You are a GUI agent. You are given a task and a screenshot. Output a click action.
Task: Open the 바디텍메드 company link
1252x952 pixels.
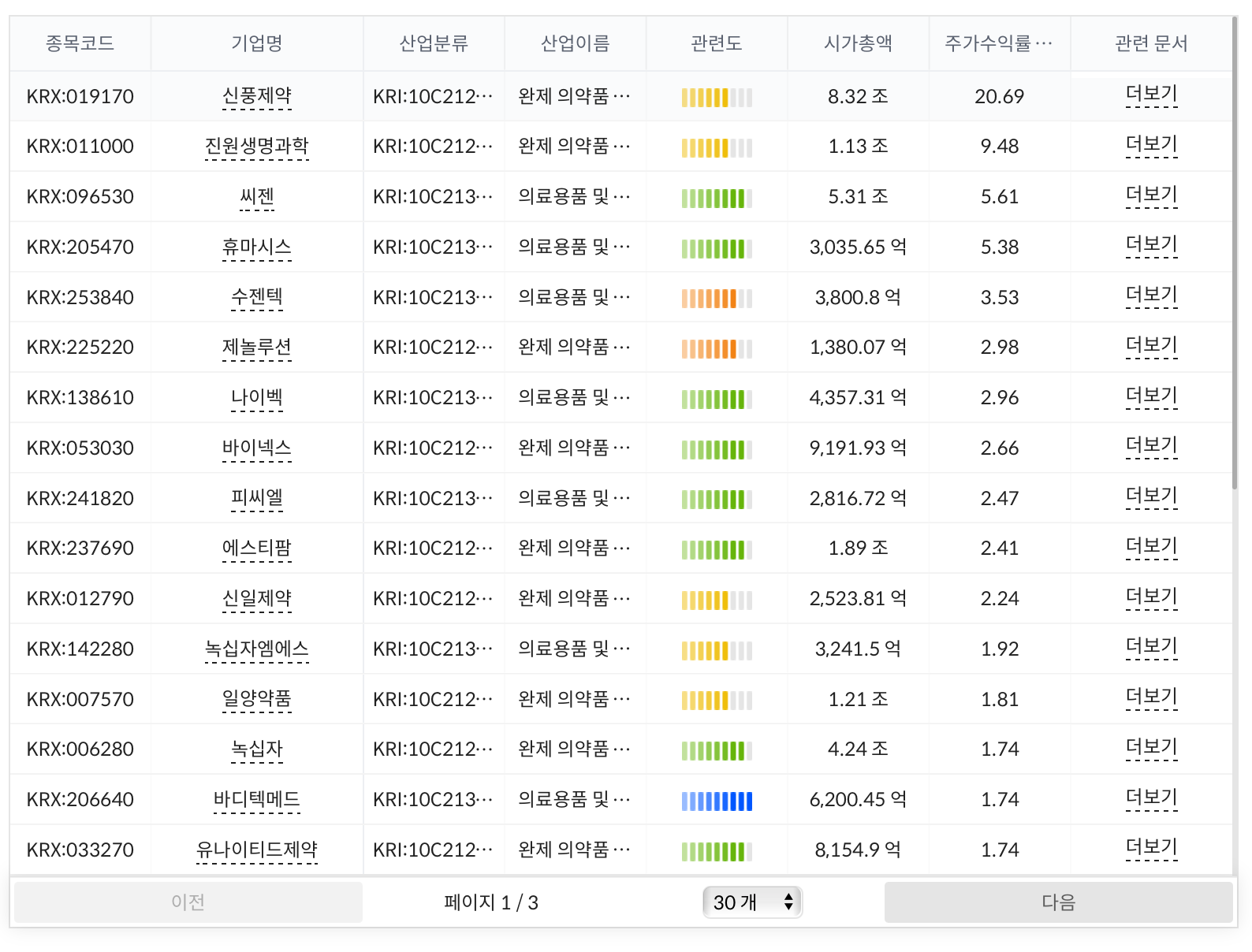click(257, 800)
